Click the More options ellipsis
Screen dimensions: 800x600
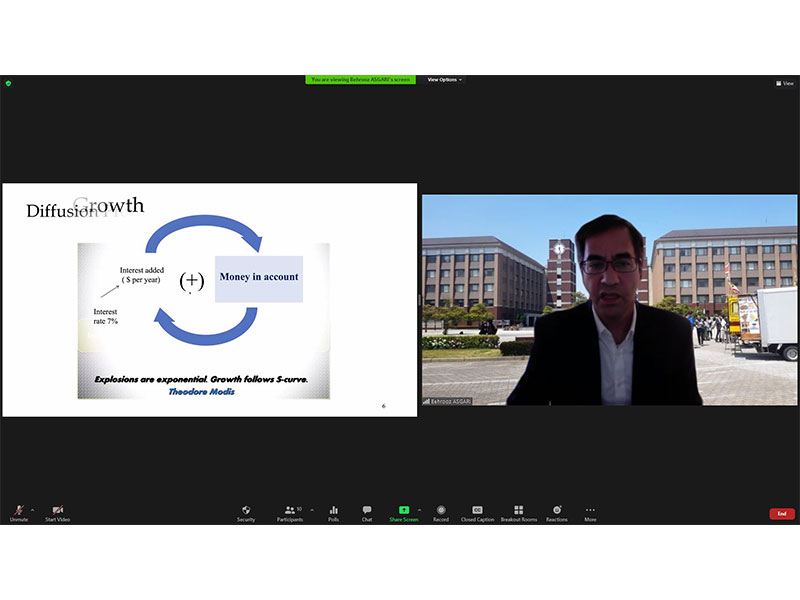click(590, 511)
